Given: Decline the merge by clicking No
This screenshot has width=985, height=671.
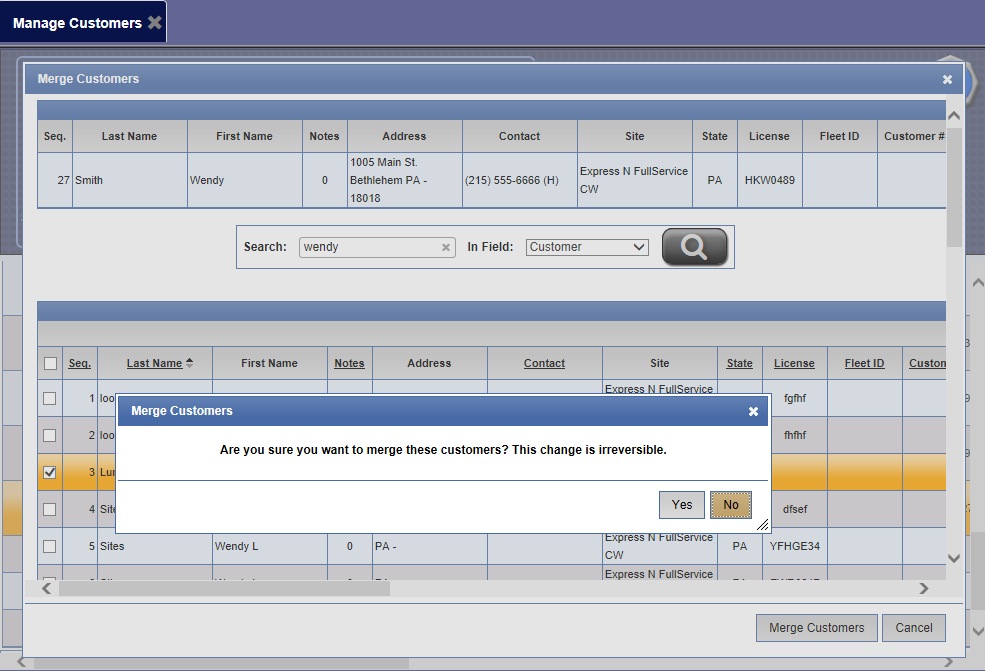Looking at the screenshot, I should pyautogui.click(x=730, y=505).
